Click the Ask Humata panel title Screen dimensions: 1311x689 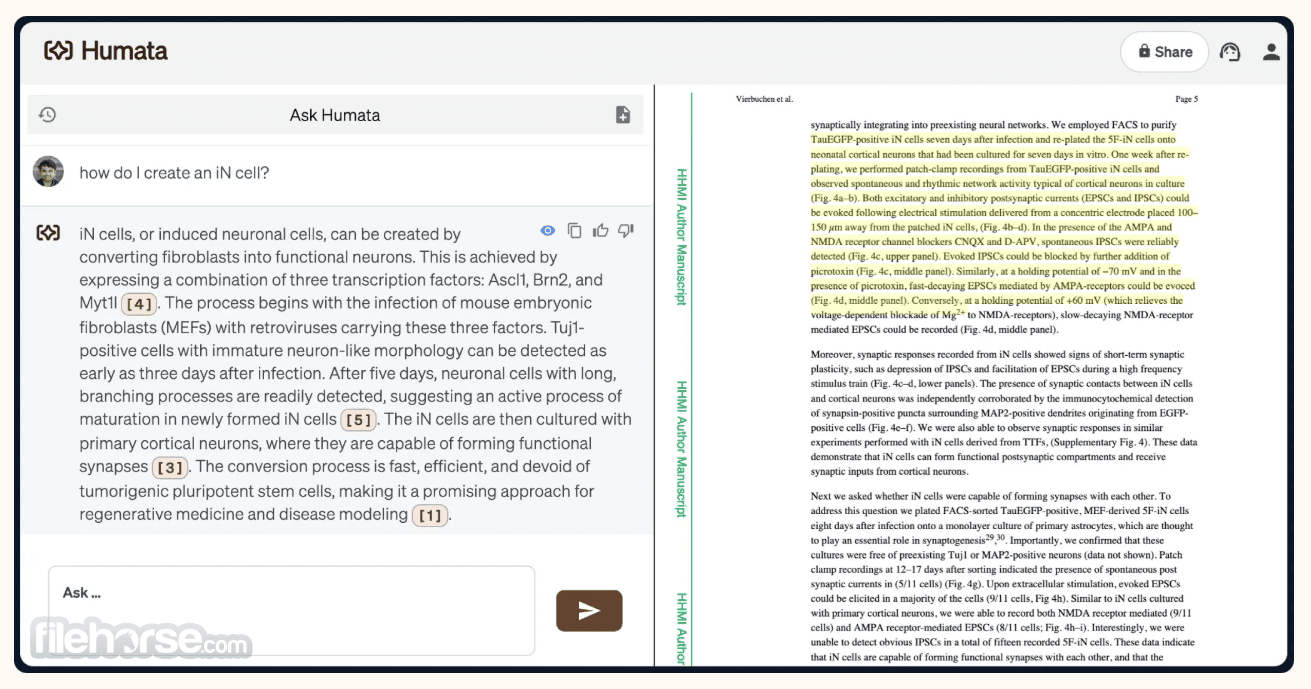335,115
